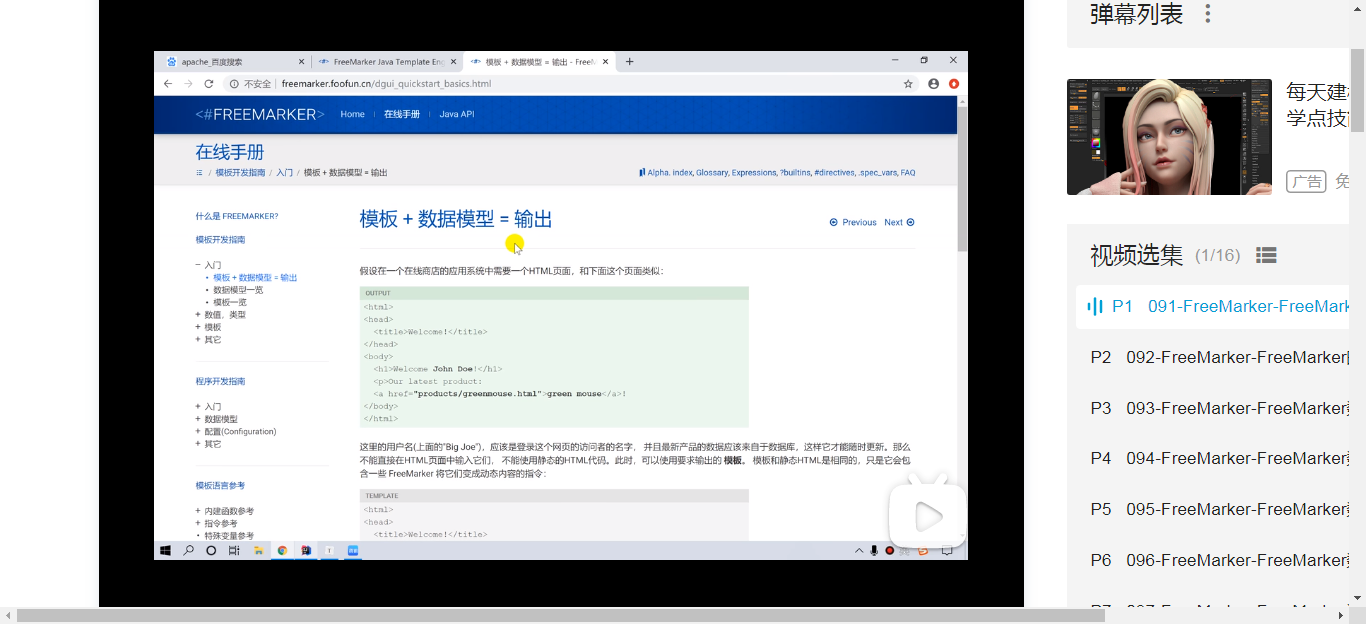1366x624 pixels.
Task: Expand 内建函数参考 in sidebar tree
Action: click(x=225, y=511)
